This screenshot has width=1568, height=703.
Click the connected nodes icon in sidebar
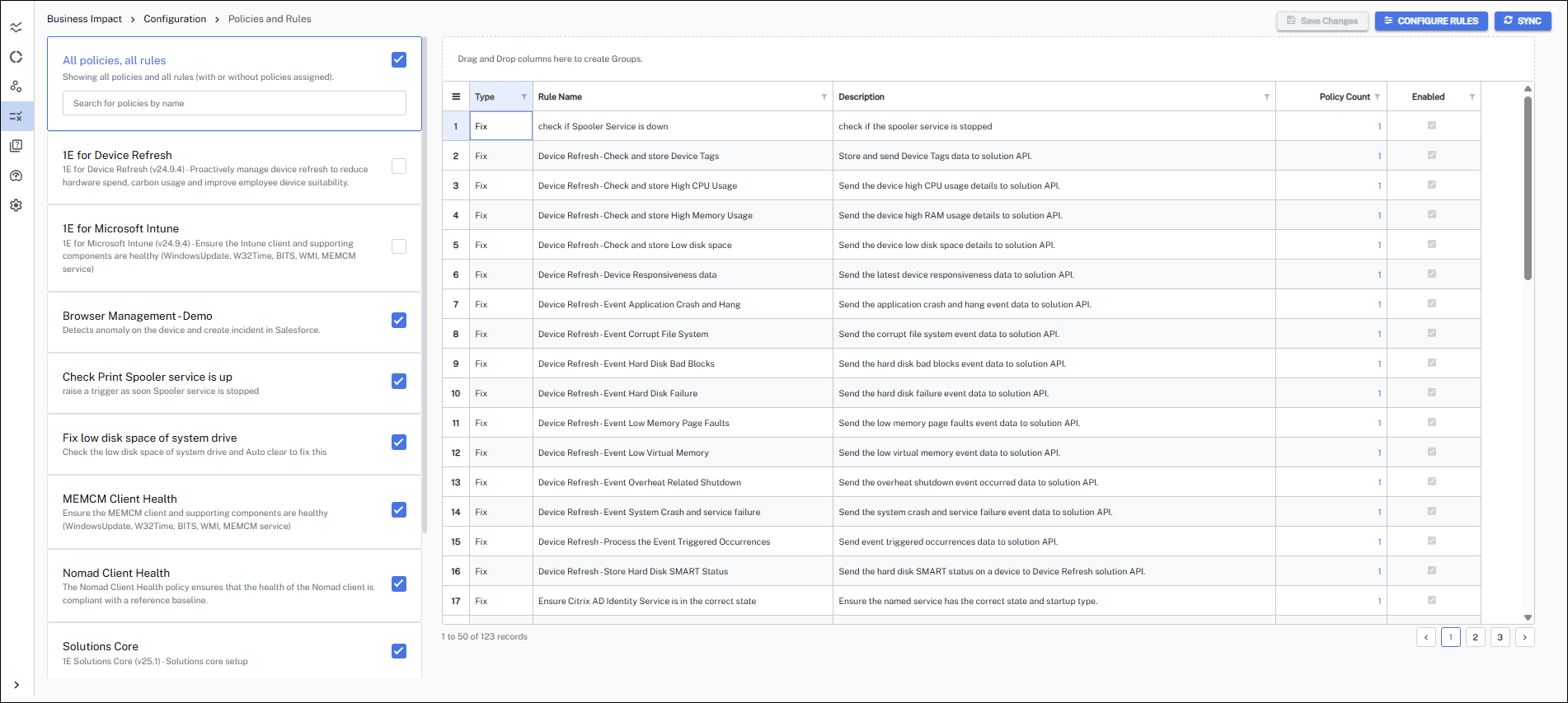tap(16, 87)
